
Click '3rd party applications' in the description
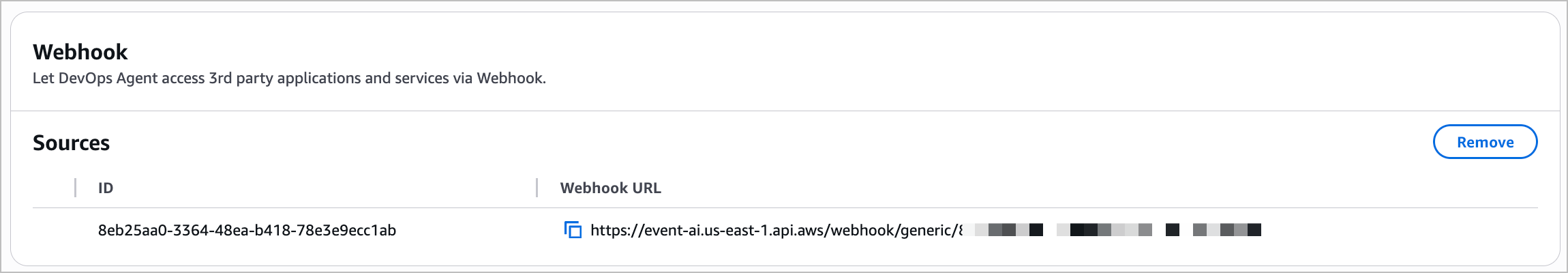click(284, 78)
